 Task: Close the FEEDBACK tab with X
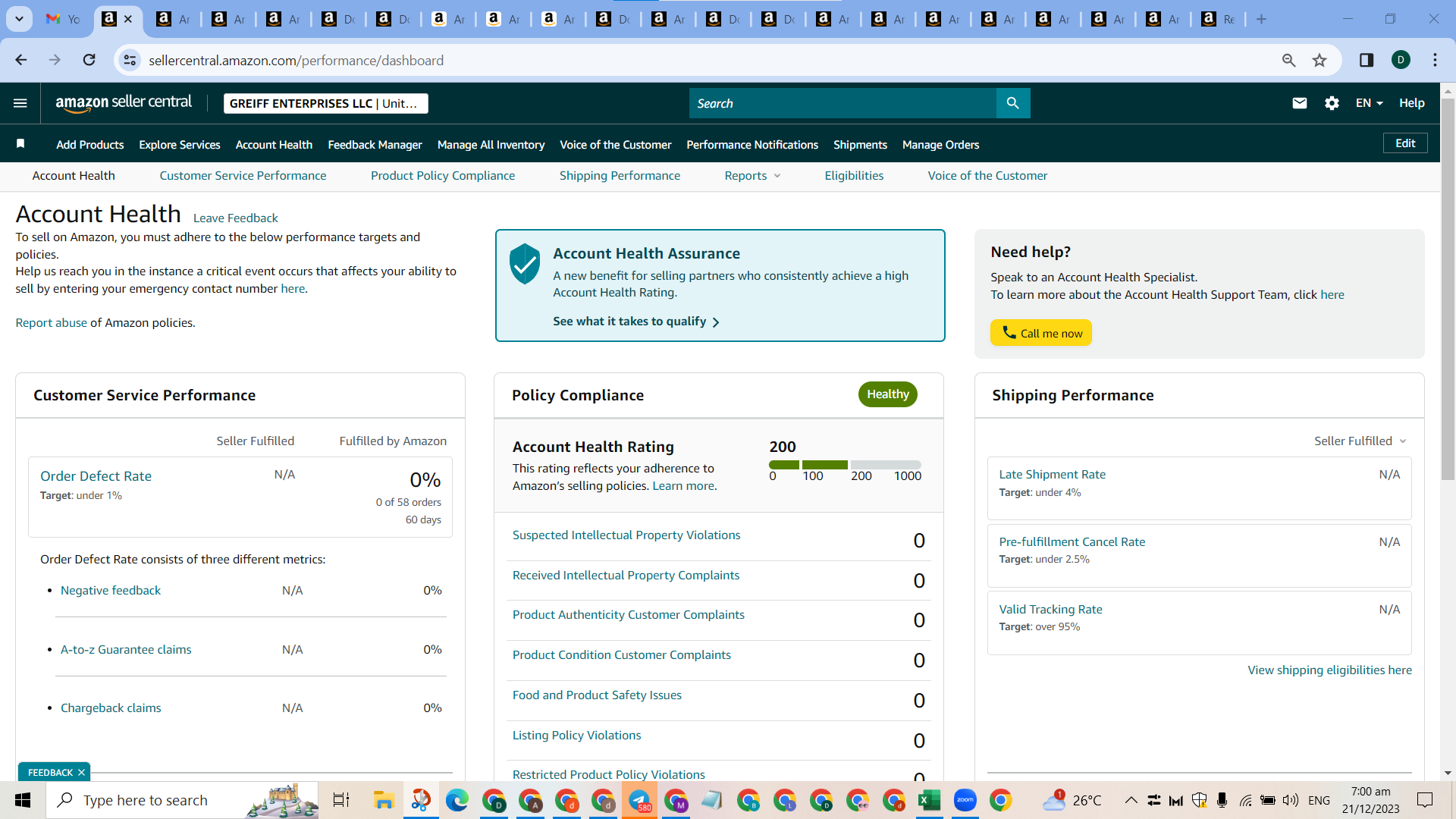[81, 772]
